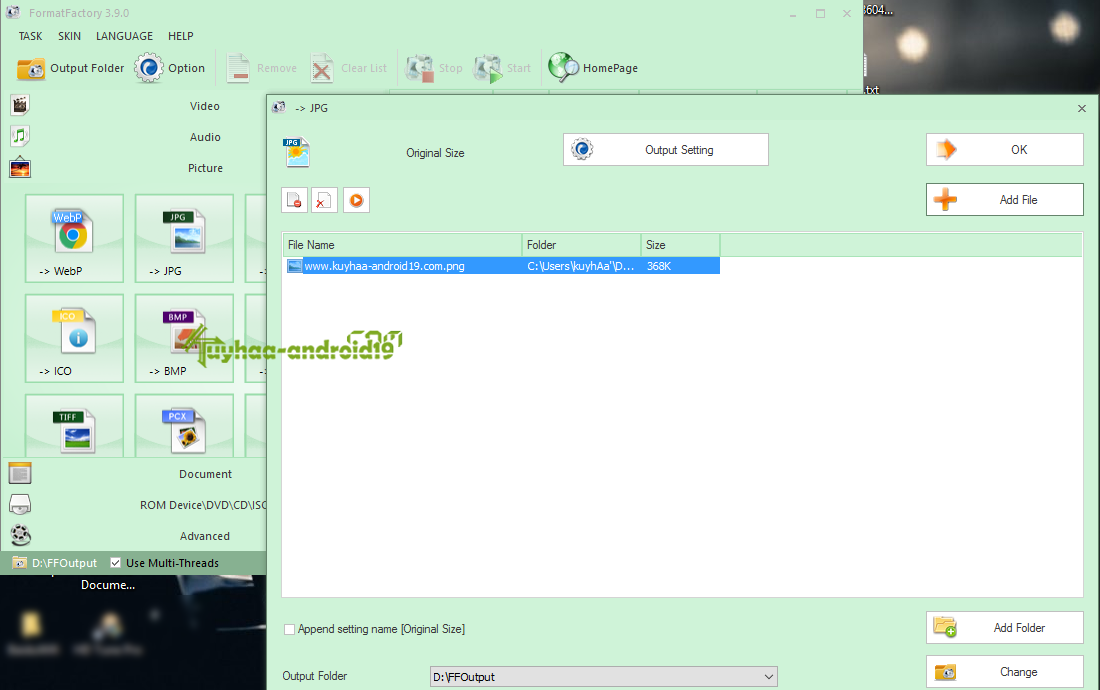The height and width of the screenshot is (690, 1100).
Task: Click the music note icon beside Audio
Action: coord(20,136)
